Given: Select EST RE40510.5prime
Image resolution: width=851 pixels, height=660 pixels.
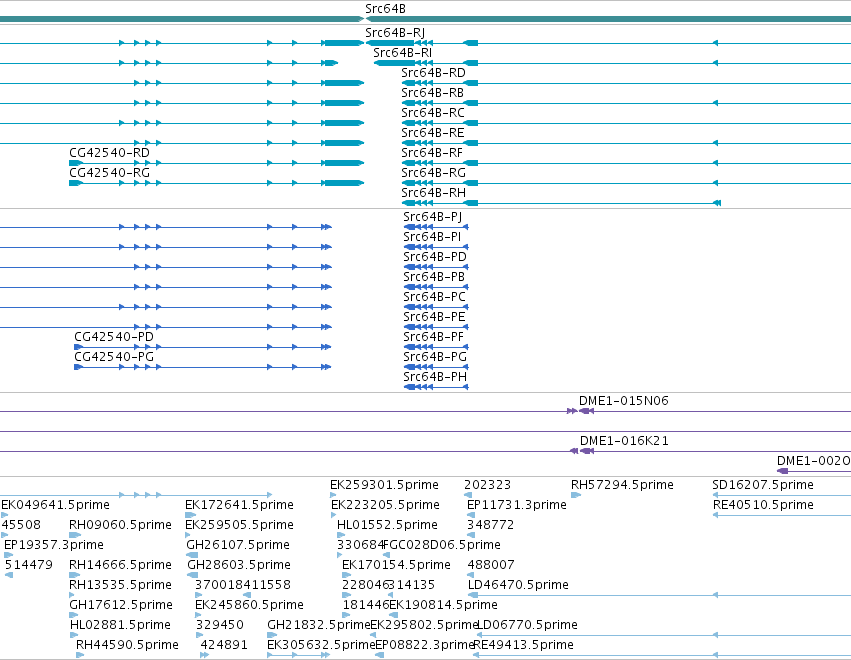Looking at the screenshot, I should (x=763, y=505).
